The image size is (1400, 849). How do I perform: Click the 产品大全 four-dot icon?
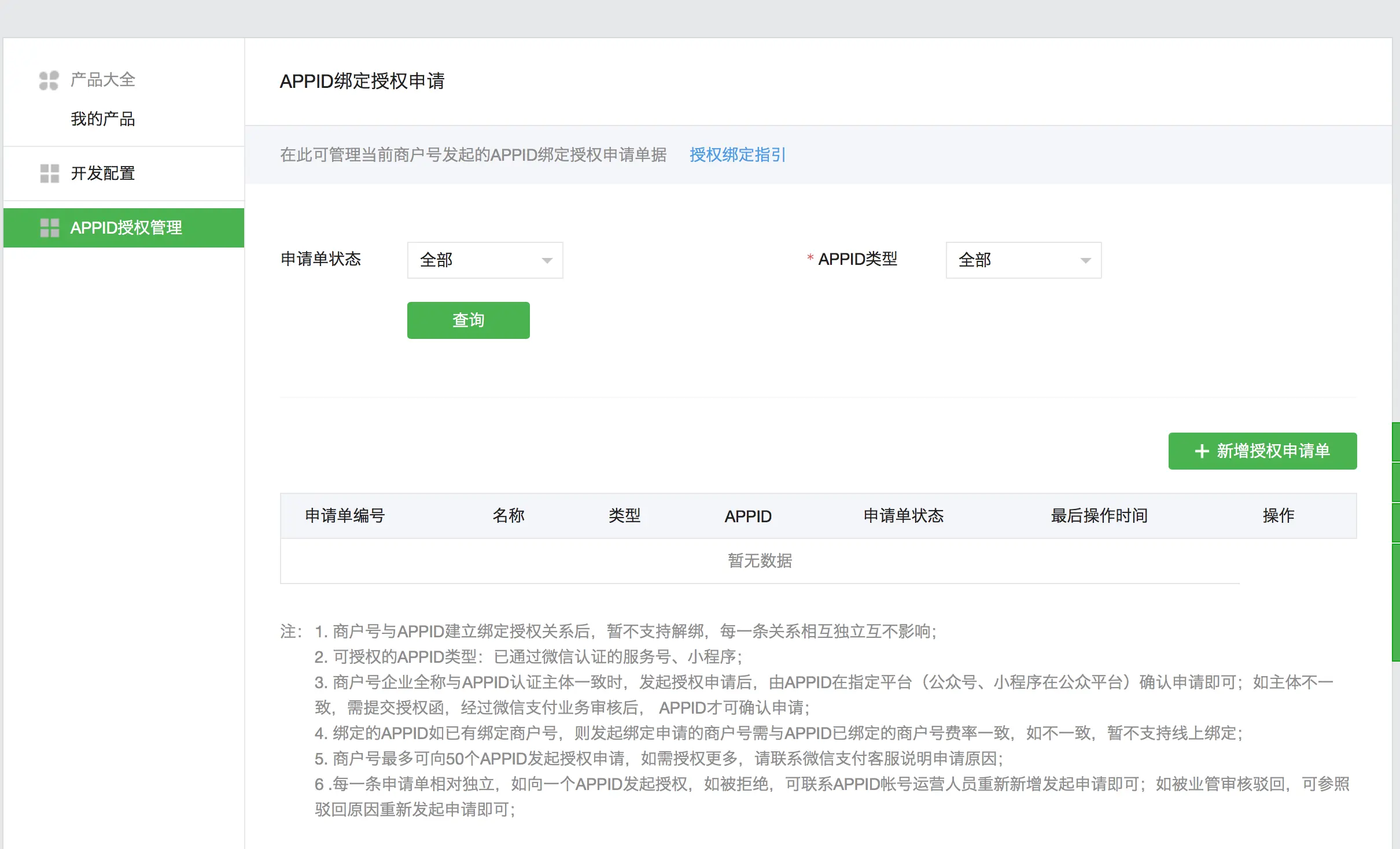point(49,80)
